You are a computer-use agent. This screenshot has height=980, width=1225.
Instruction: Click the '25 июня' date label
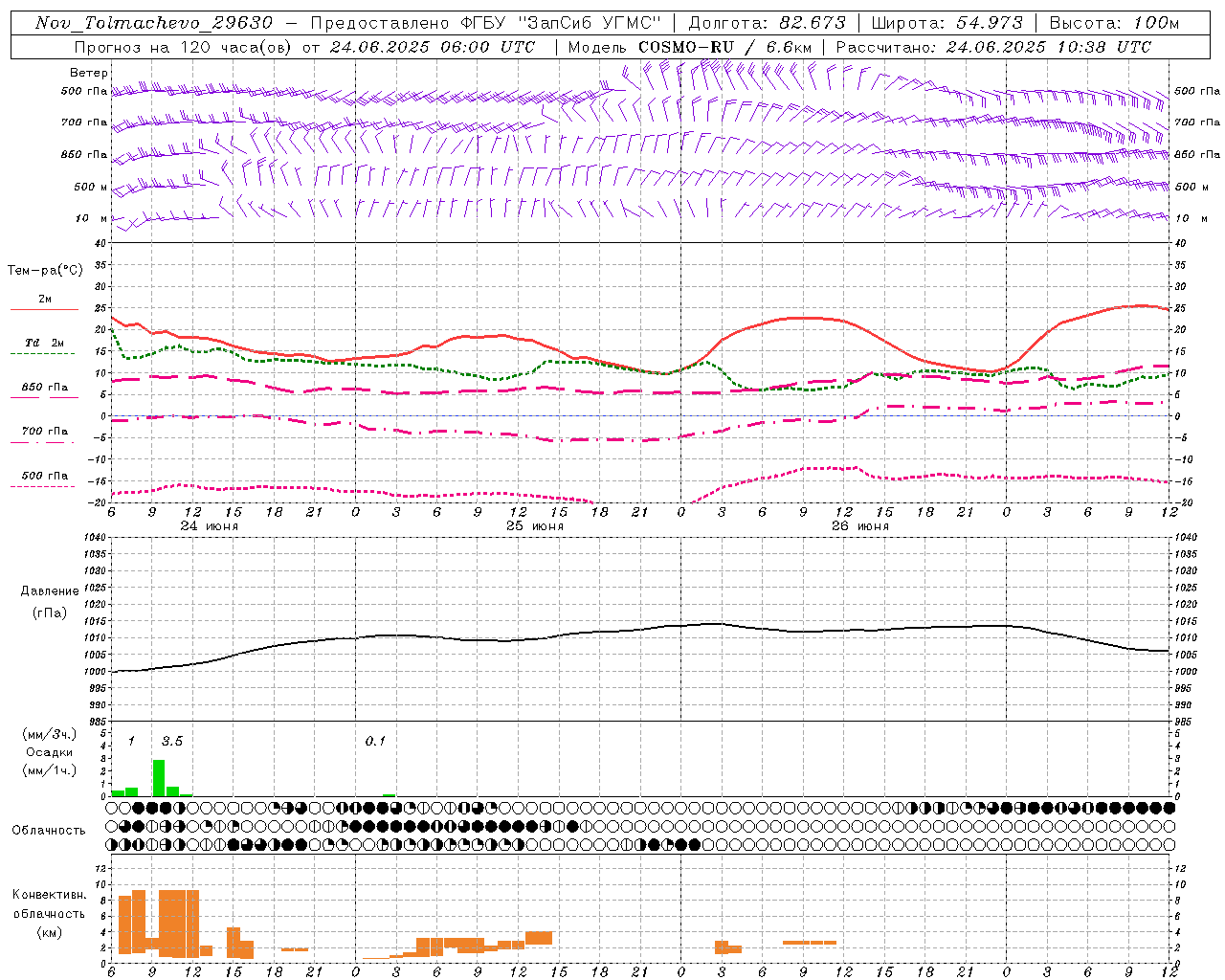pyautogui.click(x=535, y=526)
